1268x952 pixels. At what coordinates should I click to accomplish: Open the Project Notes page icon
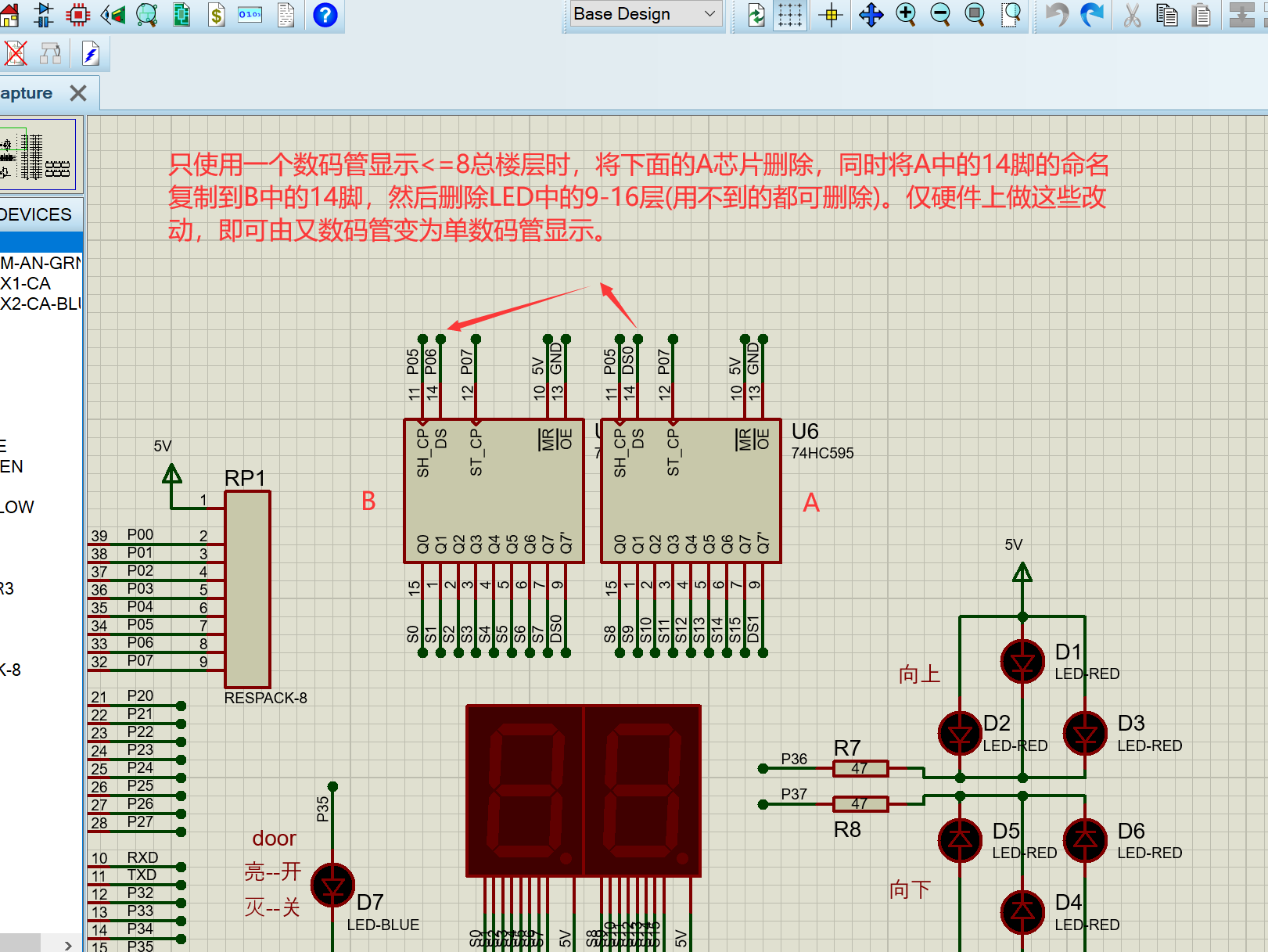(286, 14)
